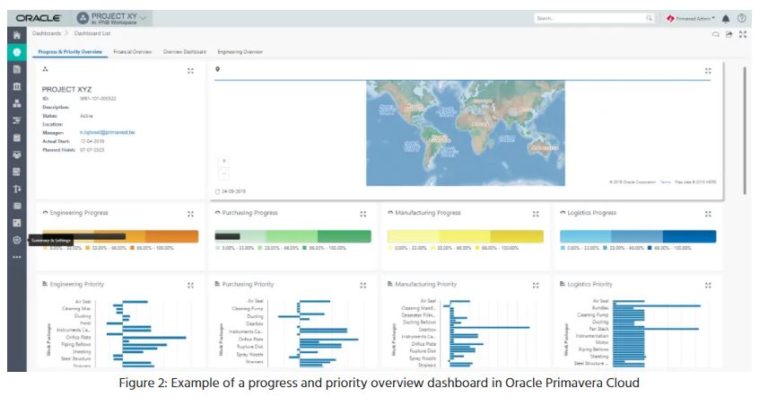The width and height of the screenshot is (768, 415).
Task: Expand the Purchasing Priority widget
Action: pyautogui.click(x=363, y=285)
